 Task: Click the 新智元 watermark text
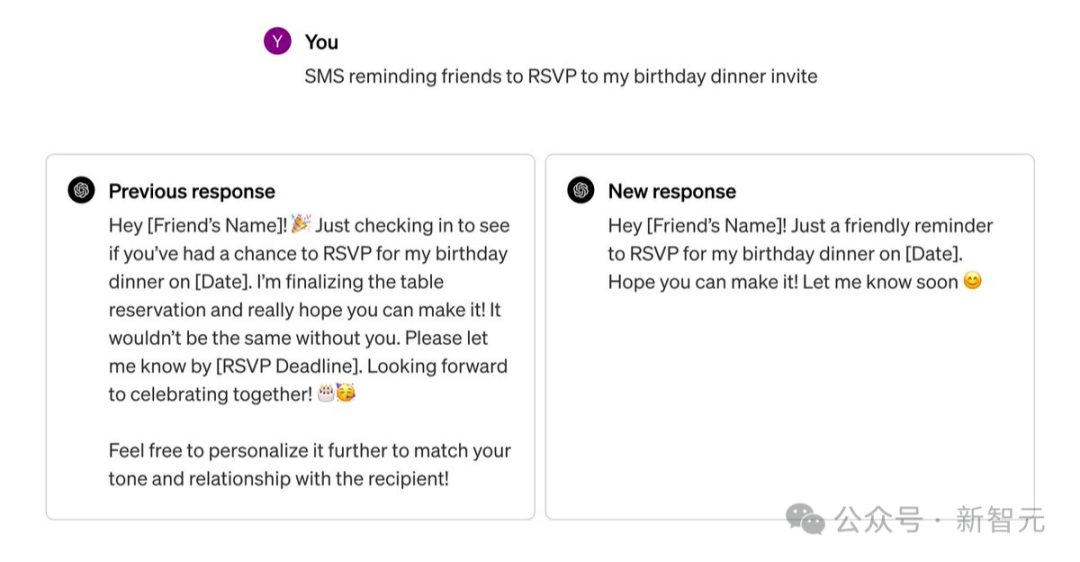pos(999,520)
